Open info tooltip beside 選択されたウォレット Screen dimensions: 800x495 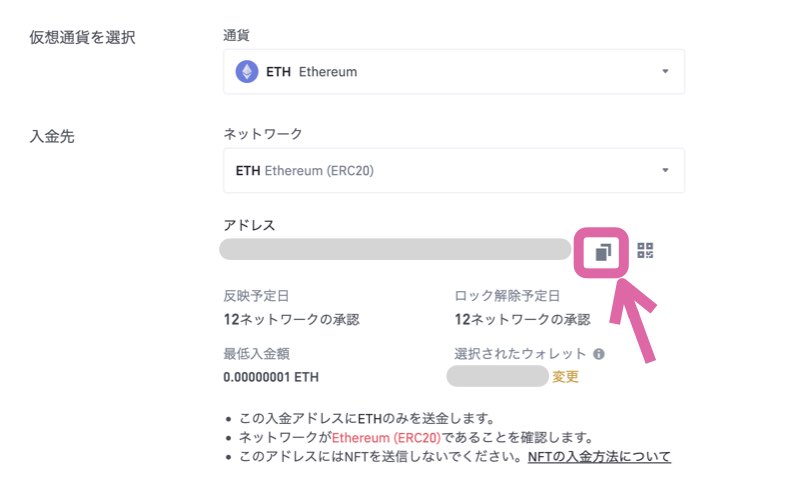point(599,354)
